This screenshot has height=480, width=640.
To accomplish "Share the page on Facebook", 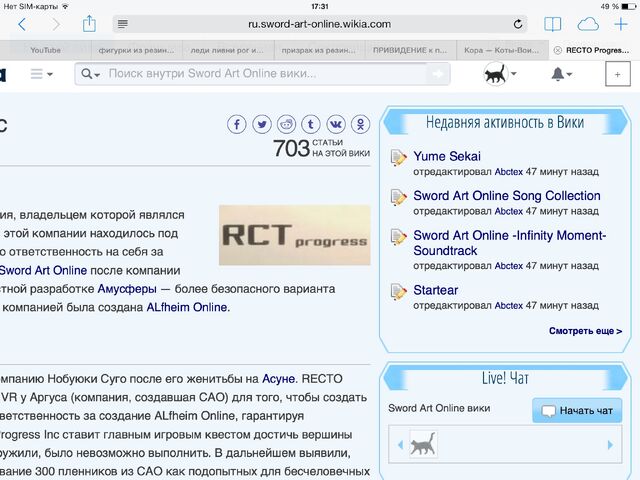I will [x=237, y=124].
